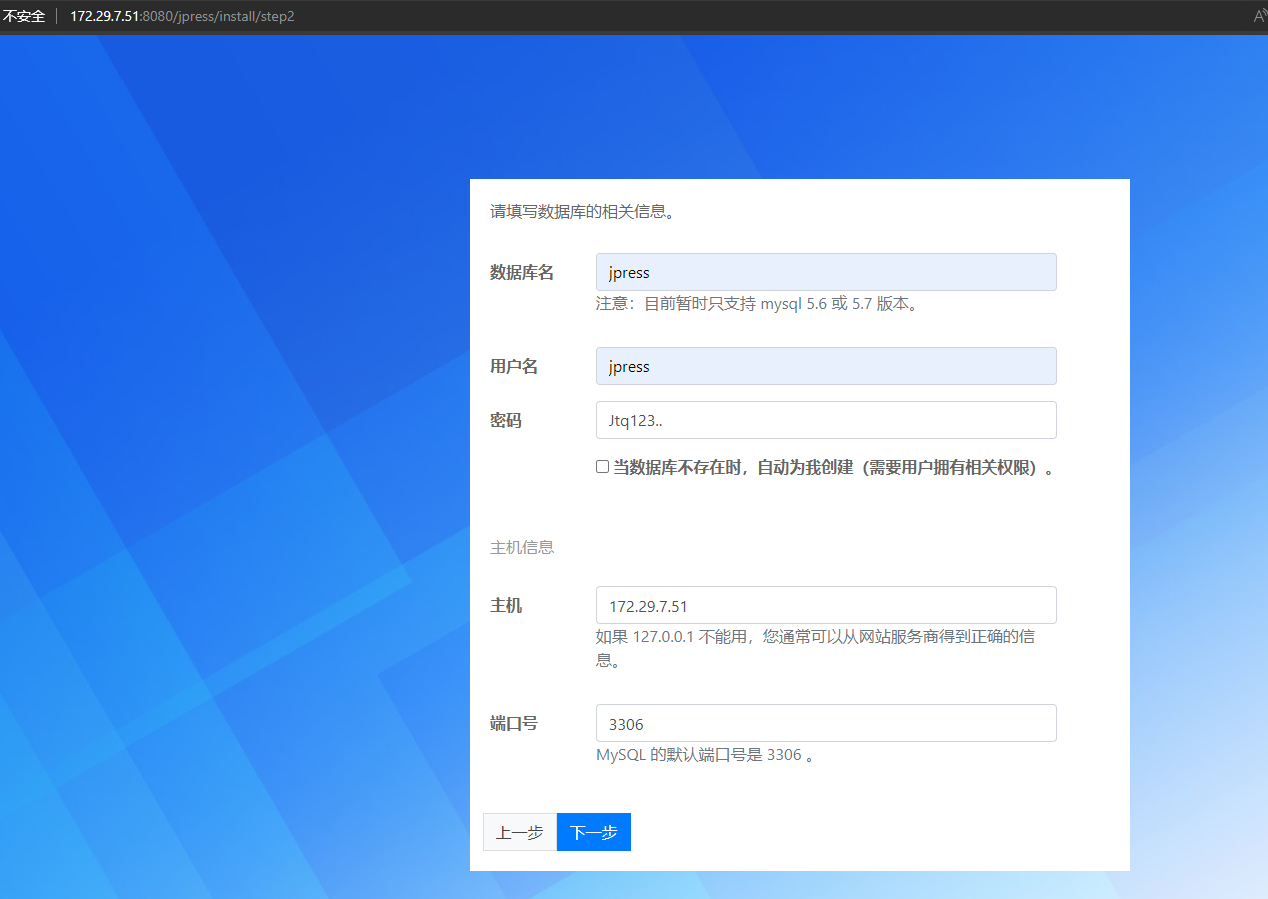
Task: Click the read-aloud icon in address bar
Action: click(x=1259, y=17)
